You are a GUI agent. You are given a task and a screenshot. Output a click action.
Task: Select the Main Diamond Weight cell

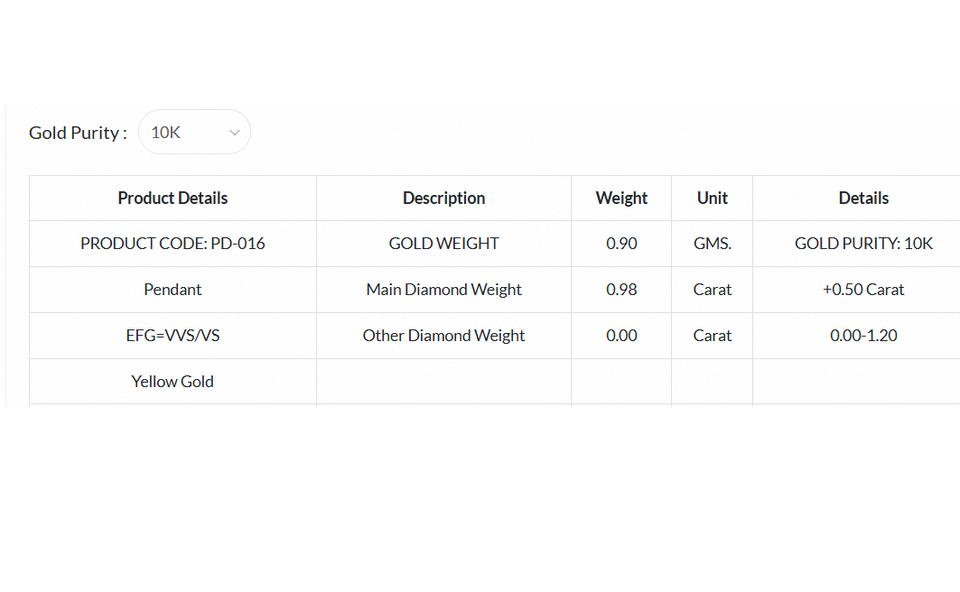click(444, 289)
